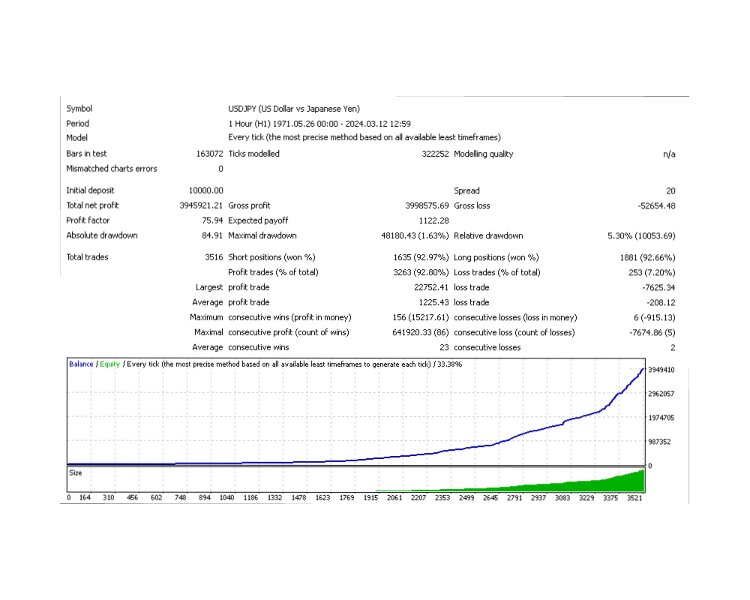Select the Absolute drawdown value 84.91
Image resolution: width=750 pixels, height=600 pixels.
[212, 235]
